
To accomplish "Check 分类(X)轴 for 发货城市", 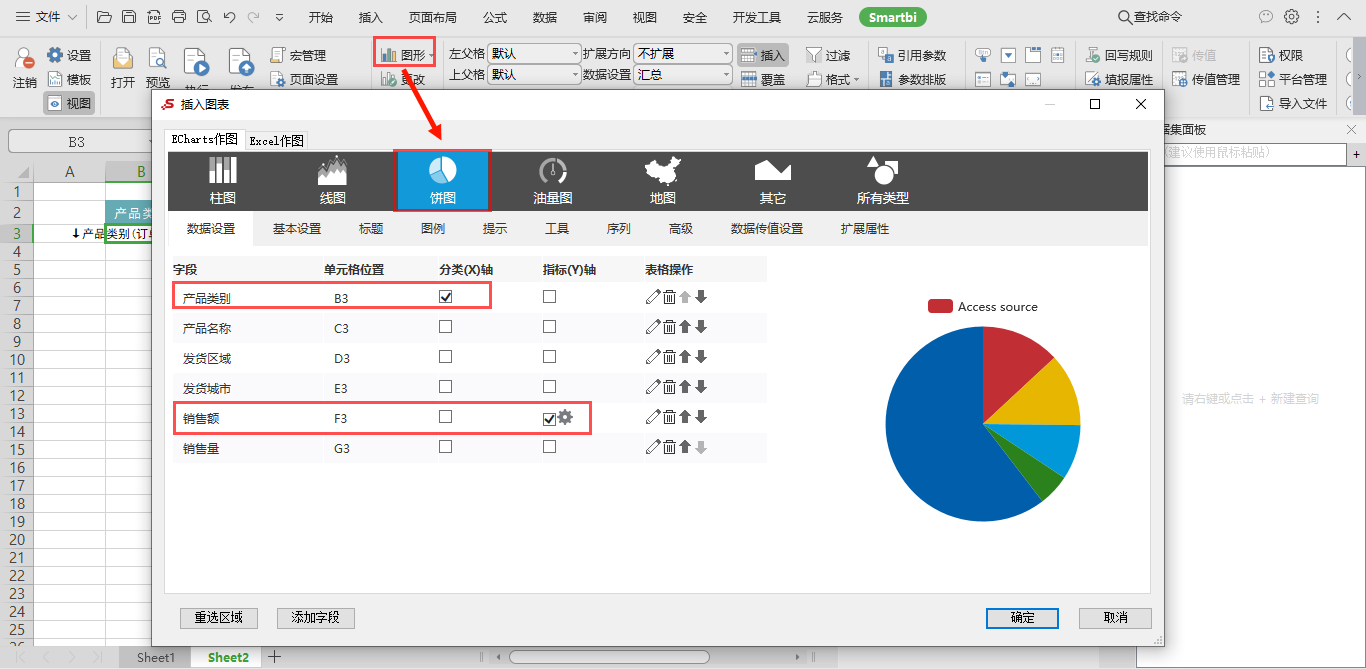I will [446, 386].
